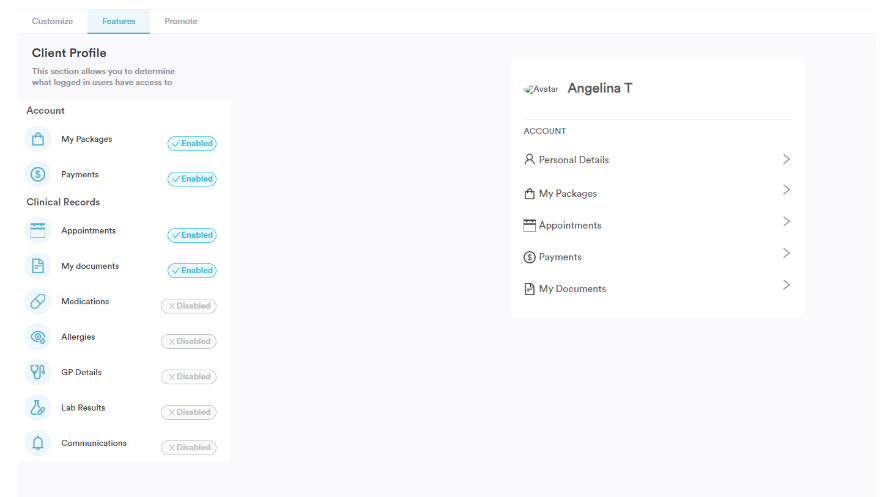Click Angelina T's avatar image
This screenshot has width=882, height=497.
540,89
